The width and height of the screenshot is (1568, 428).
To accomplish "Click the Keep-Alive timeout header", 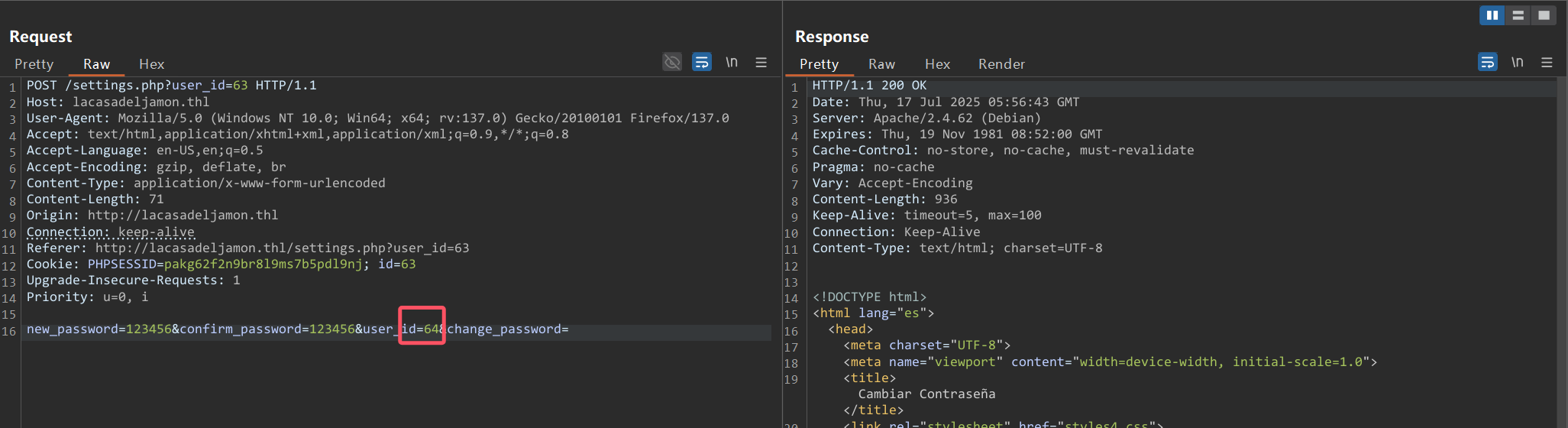I will (926, 216).
